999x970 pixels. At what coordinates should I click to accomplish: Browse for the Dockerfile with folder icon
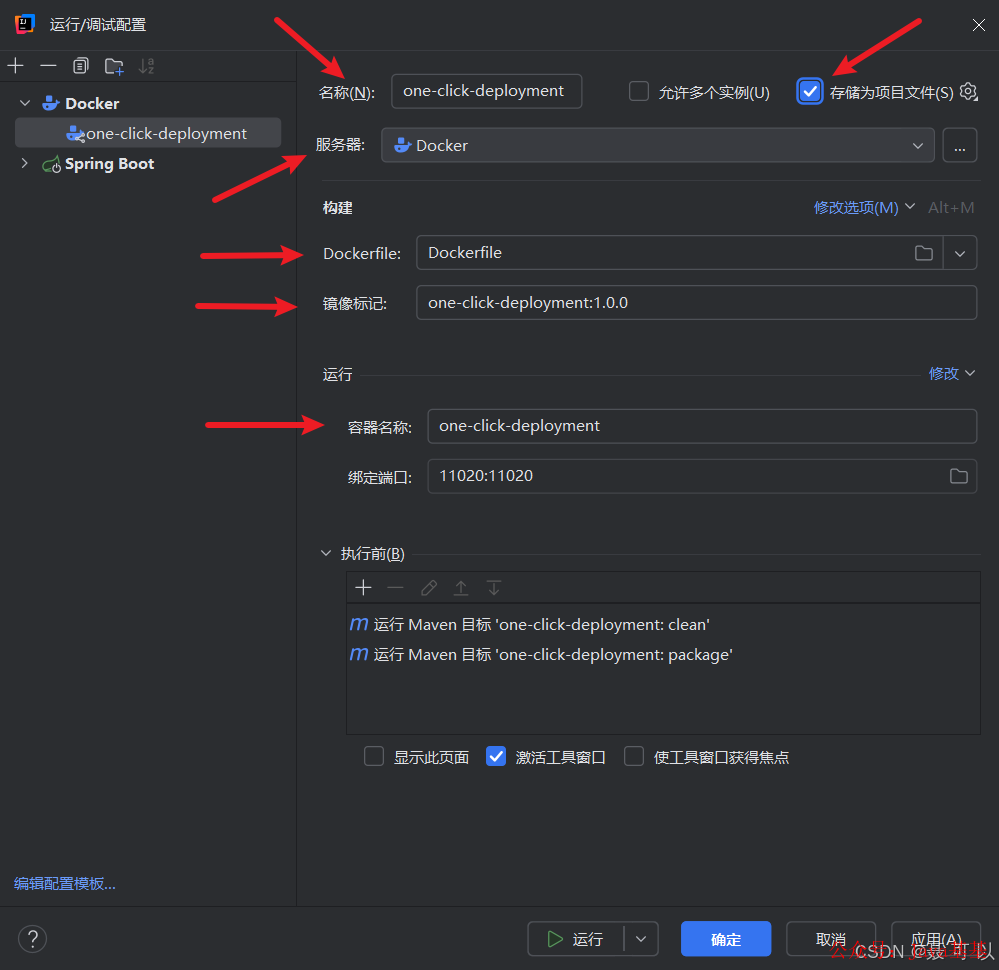924,253
